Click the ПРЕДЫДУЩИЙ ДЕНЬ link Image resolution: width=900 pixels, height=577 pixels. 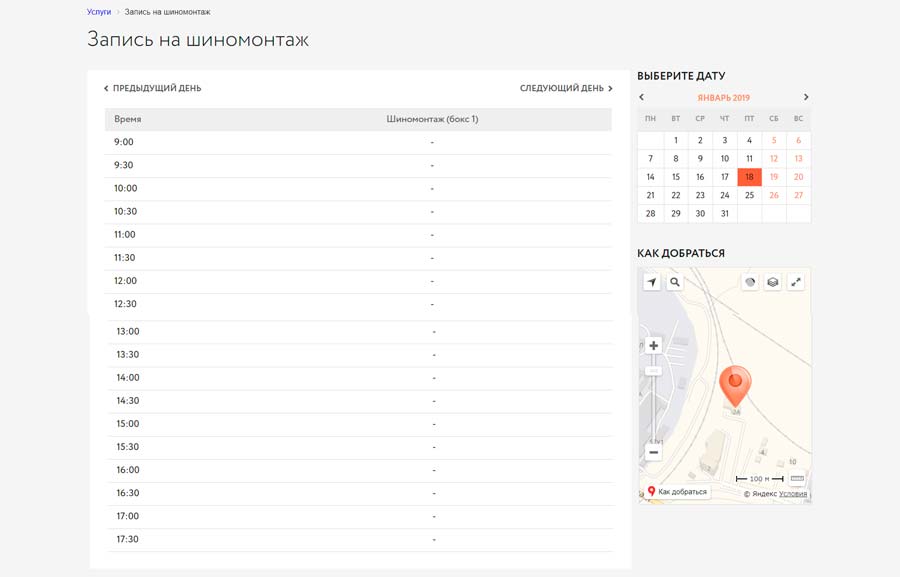(x=153, y=88)
